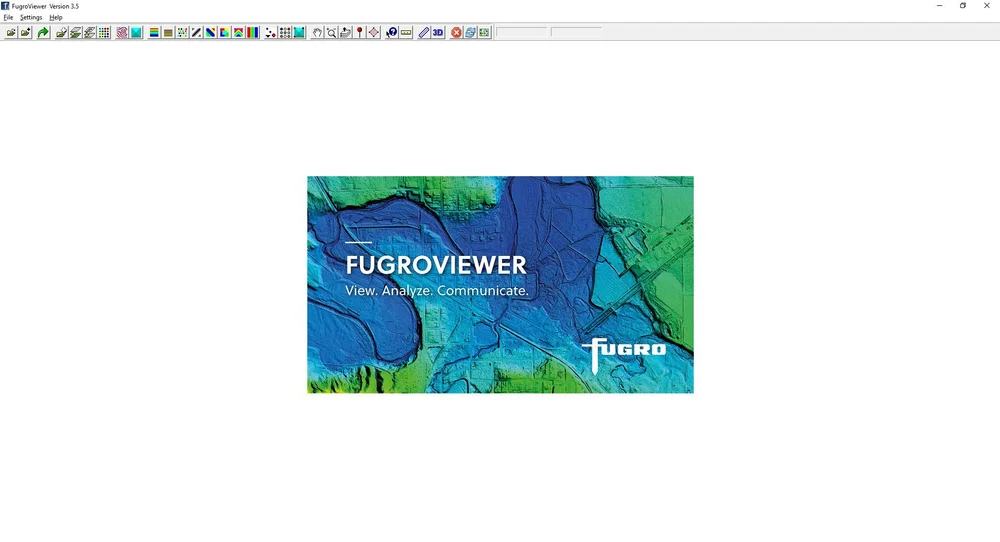Click the FugroViewer title bar icon
Viewport: 1000px width, 542px height.
pyautogui.click(x=5, y=6)
